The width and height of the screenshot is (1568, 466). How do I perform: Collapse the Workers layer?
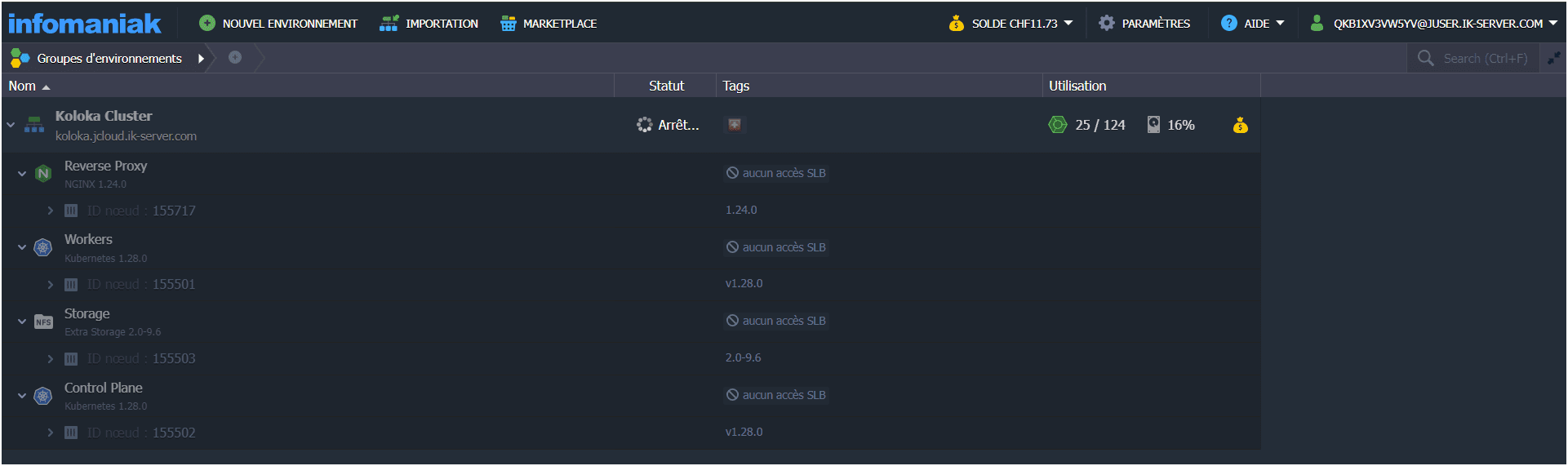[x=22, y=247]
